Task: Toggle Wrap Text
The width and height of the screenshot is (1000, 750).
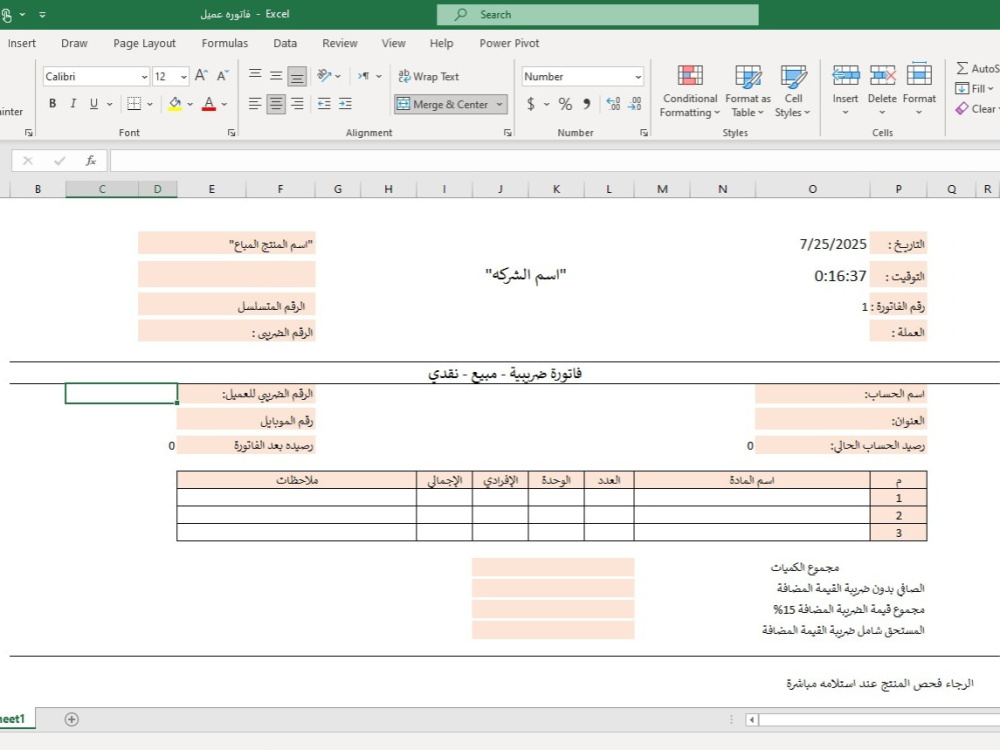Action: point(429,77)
